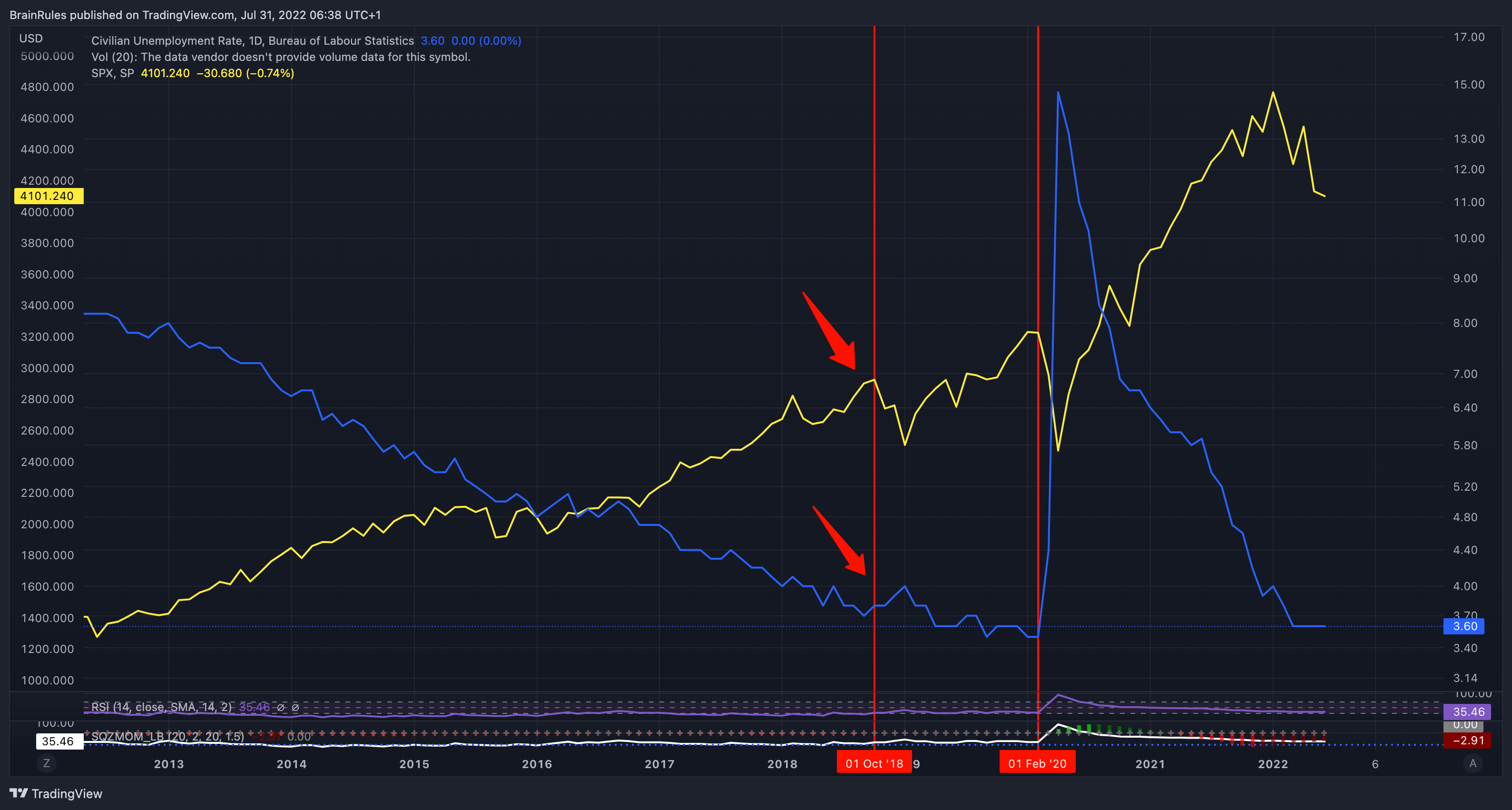Click the unemployment legend value 3.60
The image size is (1512, 810).
point(432,40)
